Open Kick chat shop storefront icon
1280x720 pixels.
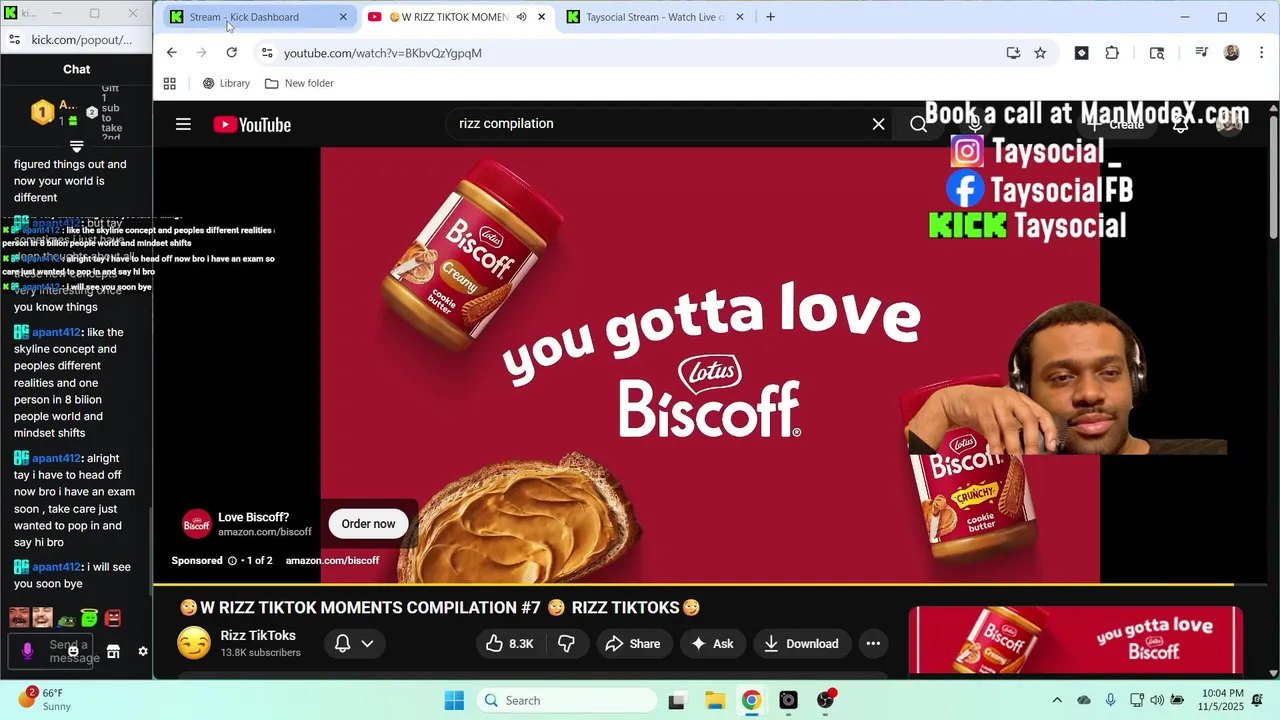(113, 651)
